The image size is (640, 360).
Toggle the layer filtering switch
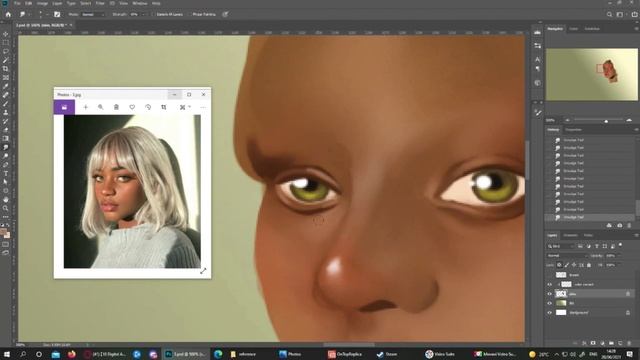click(x=620, y=245)
